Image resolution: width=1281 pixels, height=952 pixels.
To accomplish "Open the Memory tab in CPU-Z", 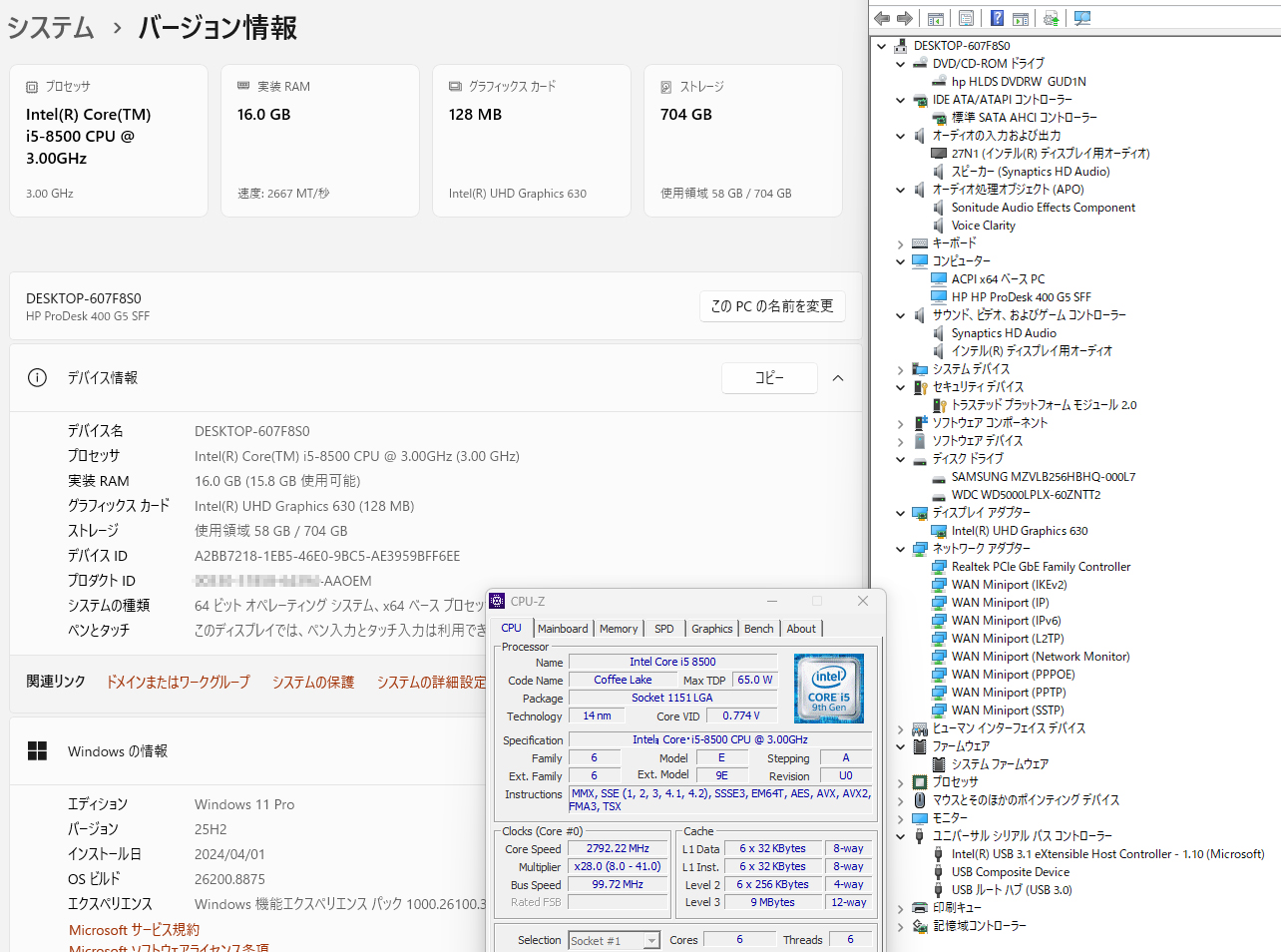I will click(619, 629).
